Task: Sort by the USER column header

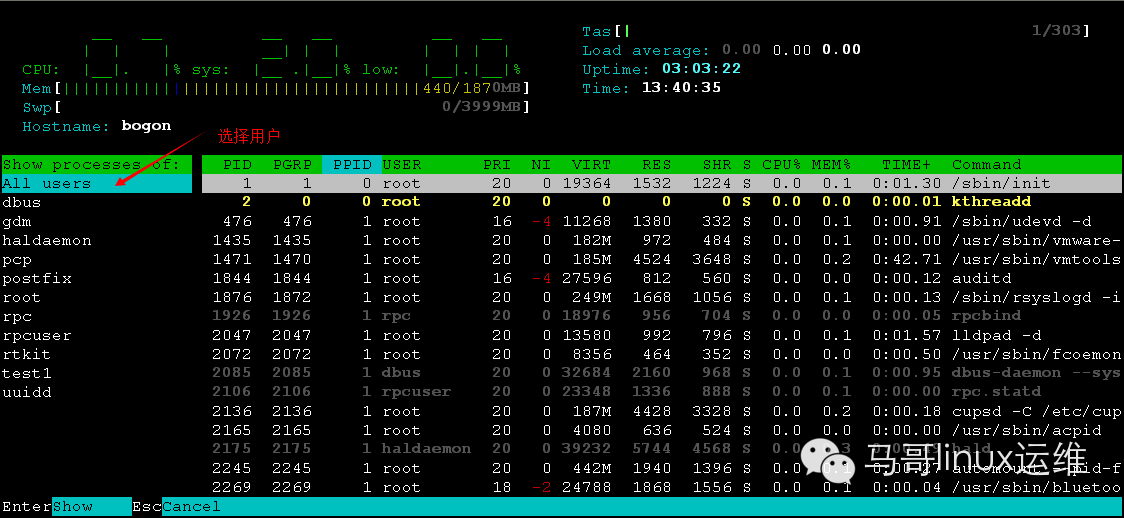Action: click(x=401, y=165)
